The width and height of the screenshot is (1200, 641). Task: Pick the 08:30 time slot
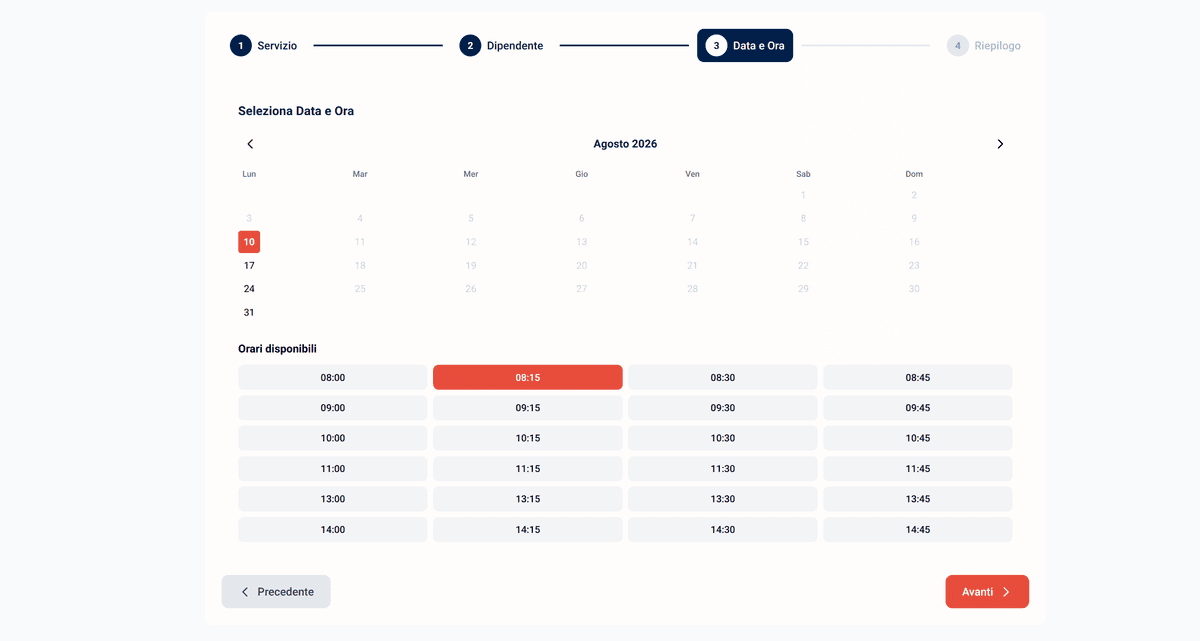[x=723, y=378]
